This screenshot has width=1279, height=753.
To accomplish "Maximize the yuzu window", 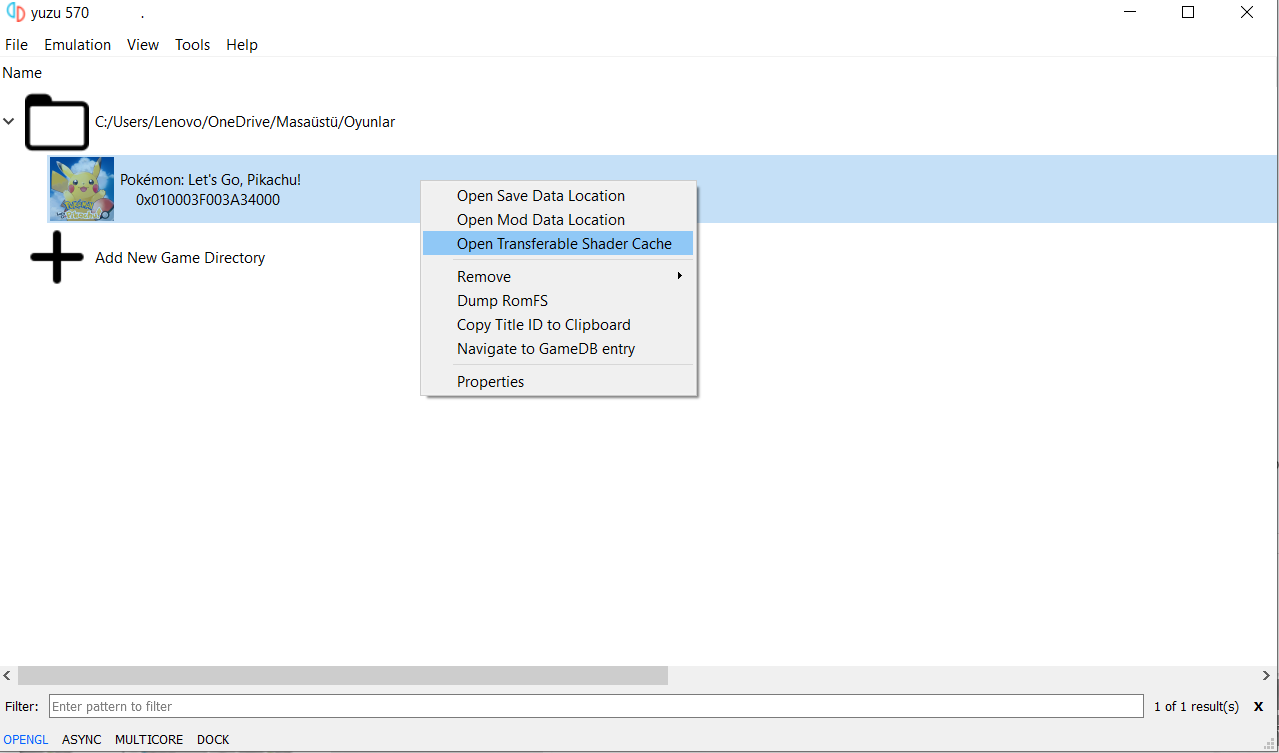I will click(1188, 13).
